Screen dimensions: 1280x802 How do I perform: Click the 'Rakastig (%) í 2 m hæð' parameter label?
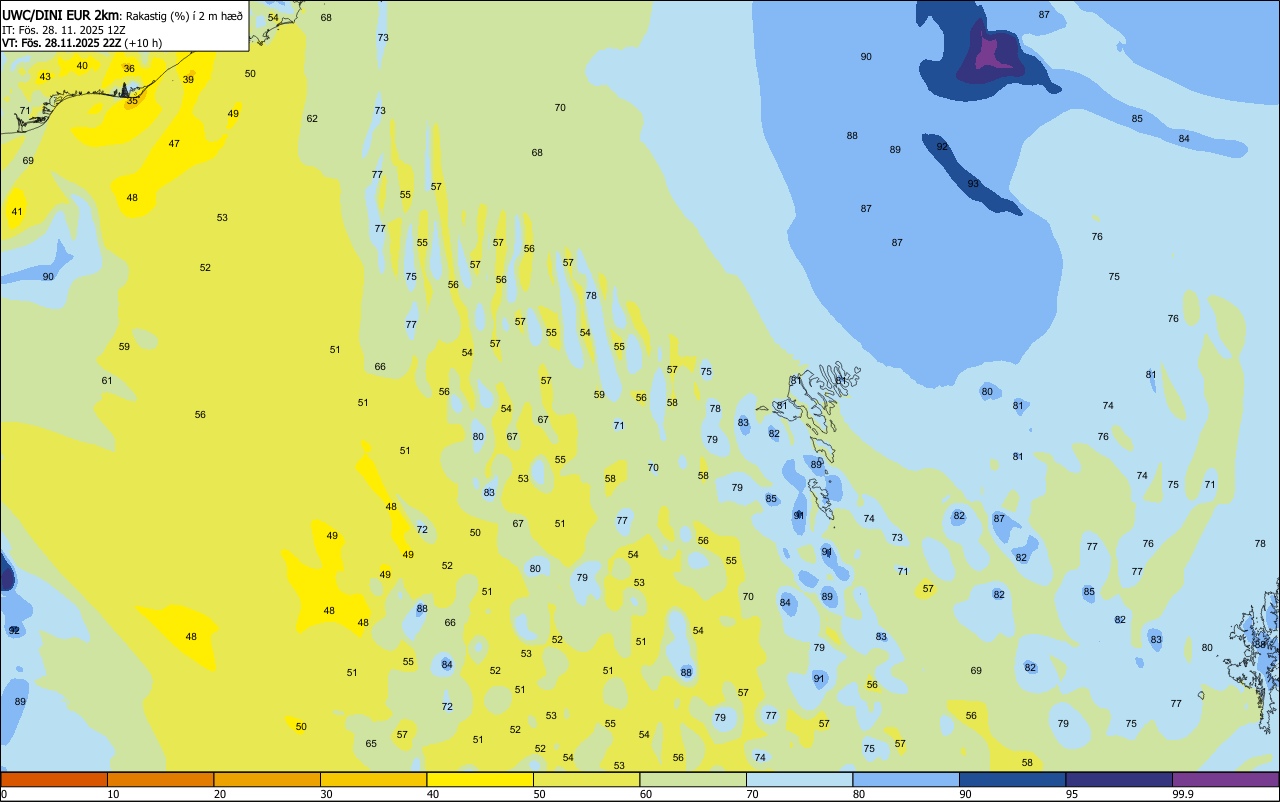(x=184, y=15)
